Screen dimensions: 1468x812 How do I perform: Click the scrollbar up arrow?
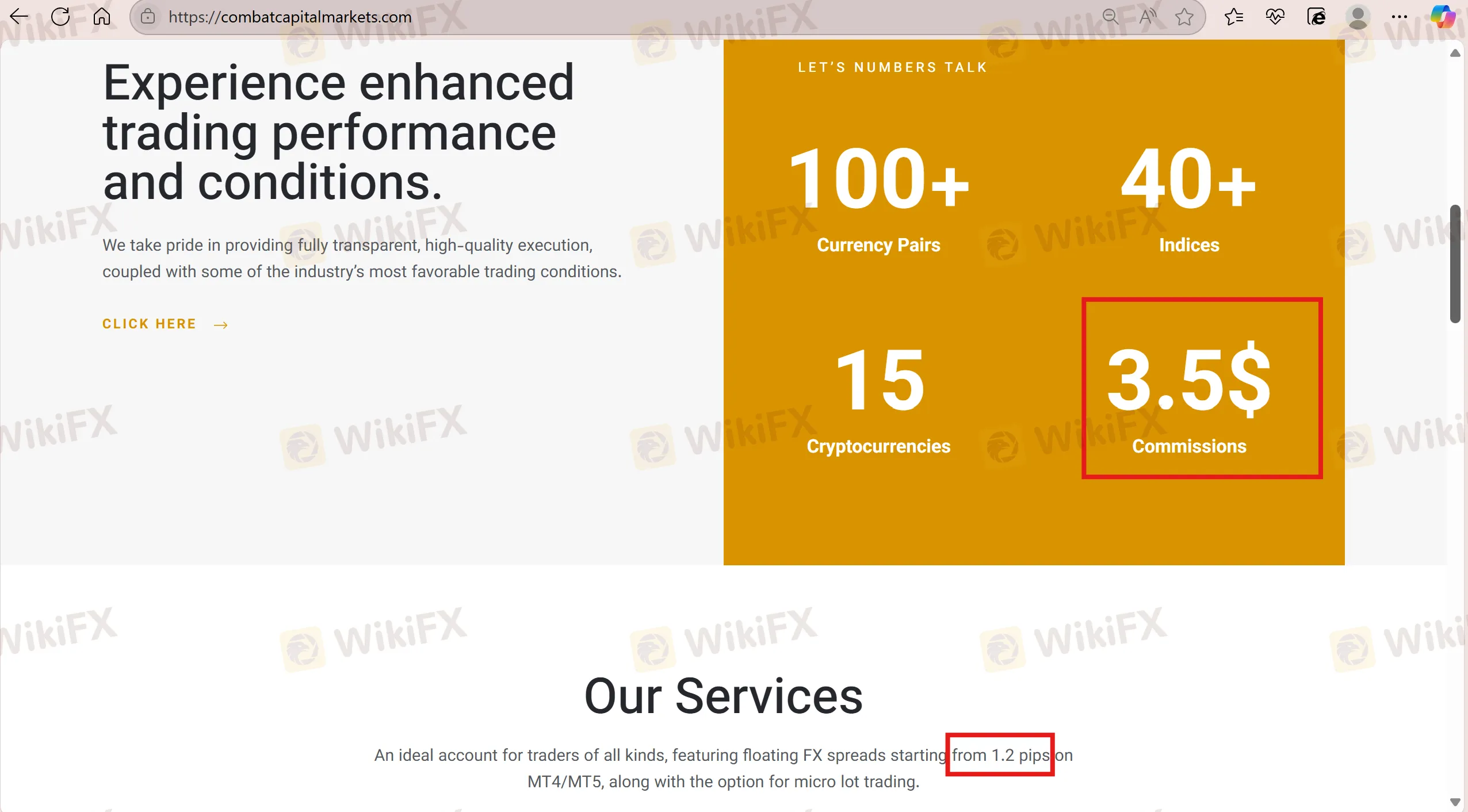[x=1455, y=53]
